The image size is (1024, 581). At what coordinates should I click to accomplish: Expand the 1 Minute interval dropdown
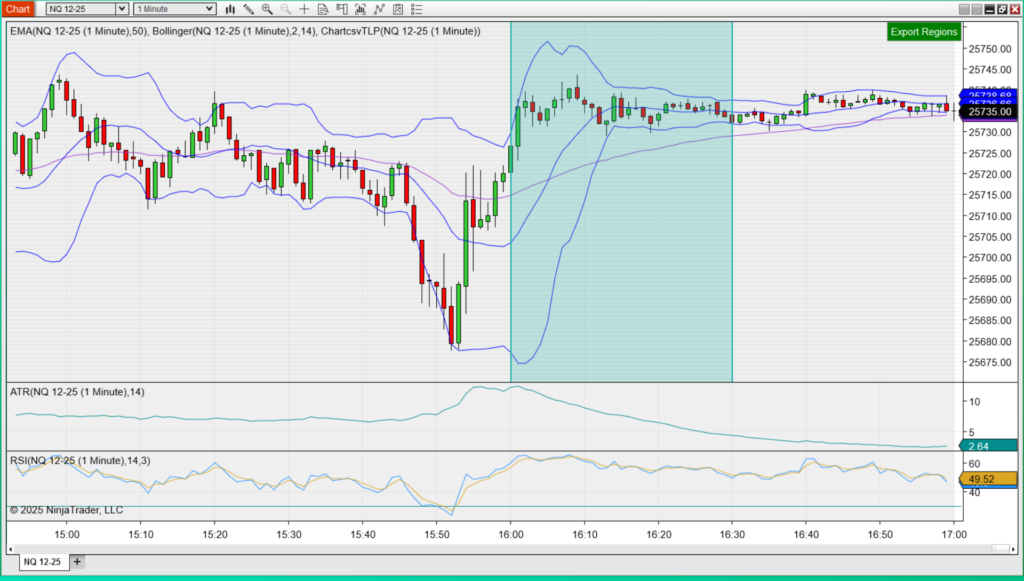click(211, 9)
